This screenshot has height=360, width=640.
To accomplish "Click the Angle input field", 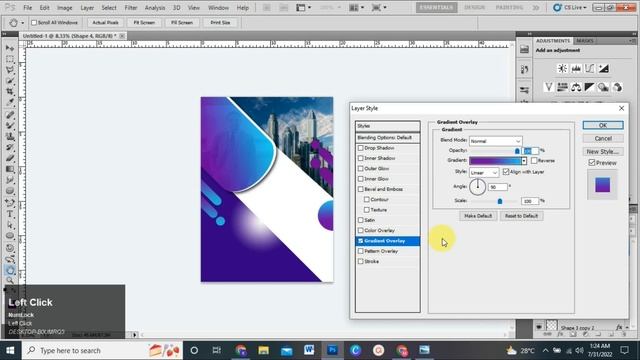I will point(498,187).
